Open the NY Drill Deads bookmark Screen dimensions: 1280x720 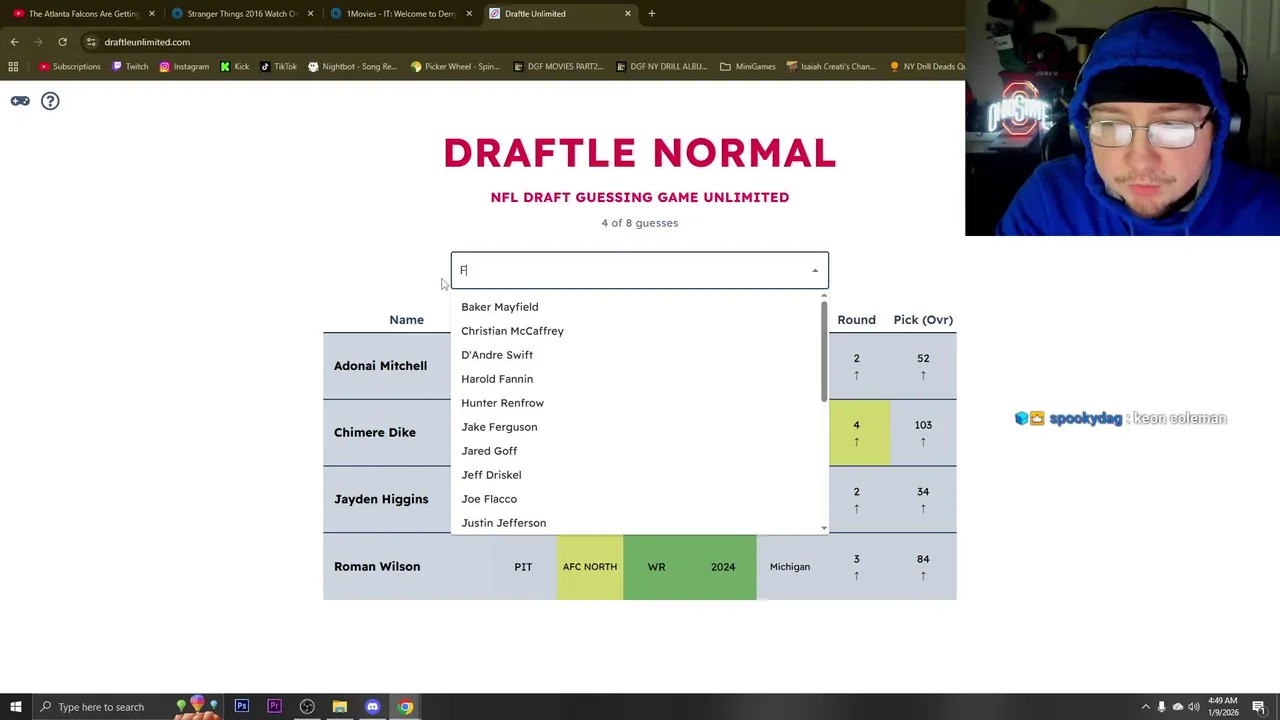click(925, 67)
